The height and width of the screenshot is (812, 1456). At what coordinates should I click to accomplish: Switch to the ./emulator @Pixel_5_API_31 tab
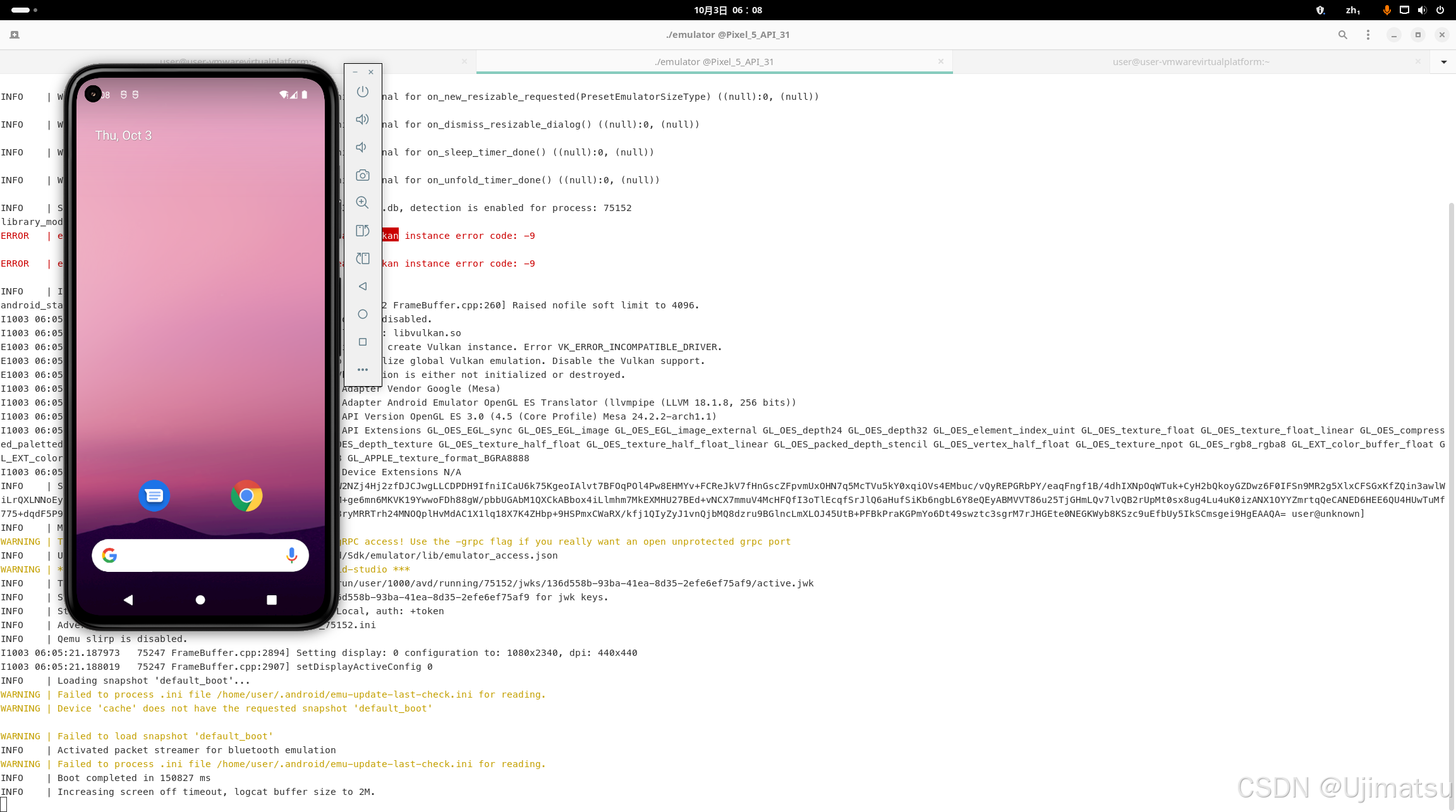(x=714, y=62)
